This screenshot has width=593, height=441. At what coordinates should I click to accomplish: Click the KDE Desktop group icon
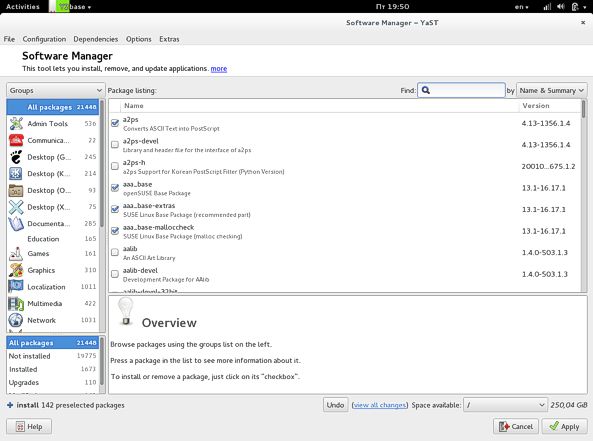coord(16,174)
